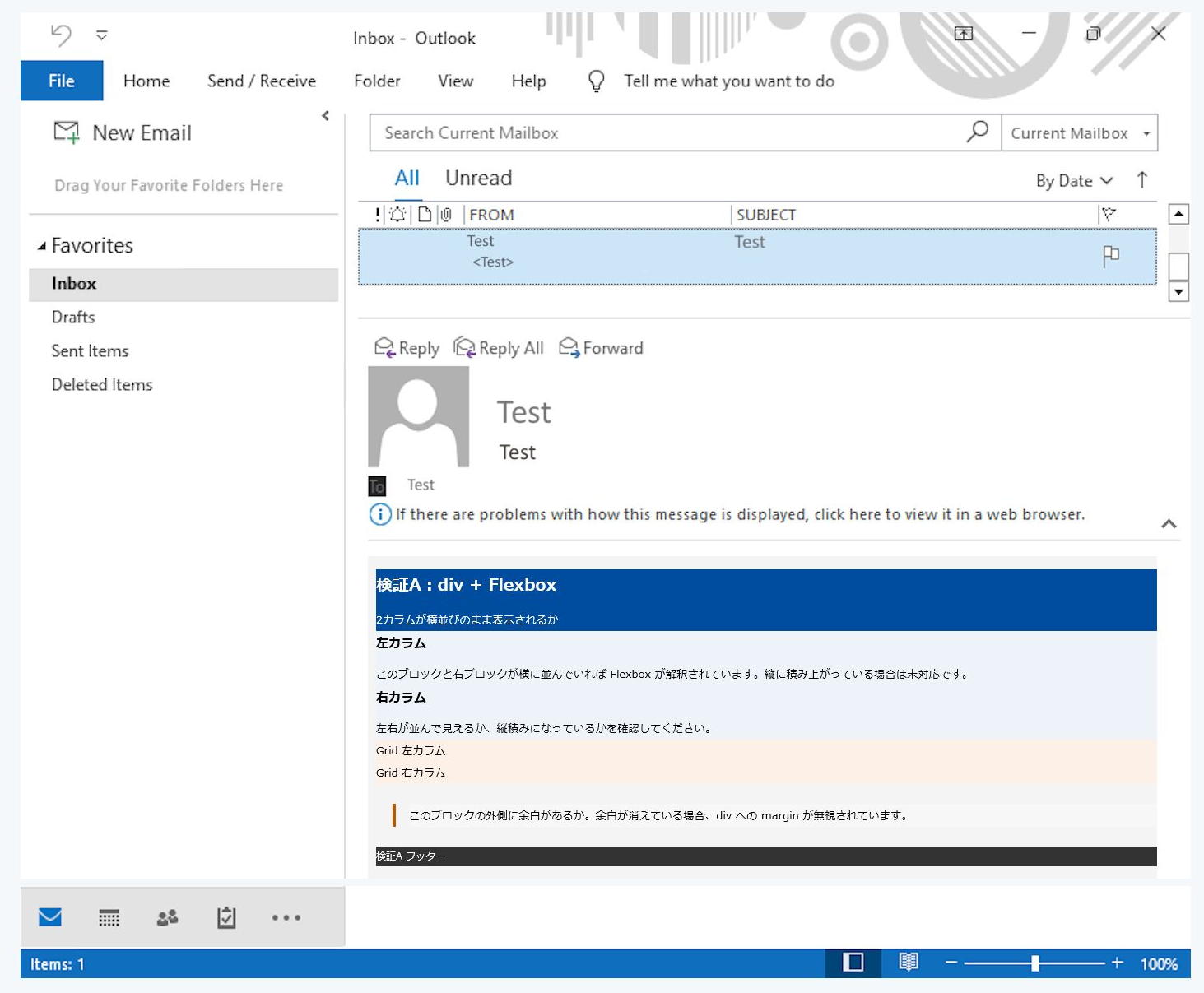
Task: Click the Test recipient in To line
Action: 421,485
